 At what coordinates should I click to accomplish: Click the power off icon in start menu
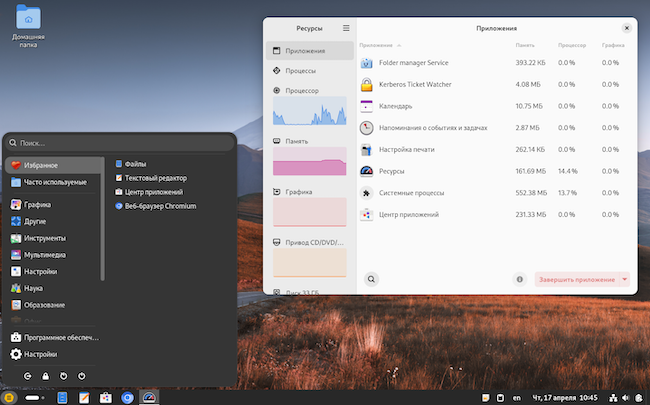coord(82,376)
